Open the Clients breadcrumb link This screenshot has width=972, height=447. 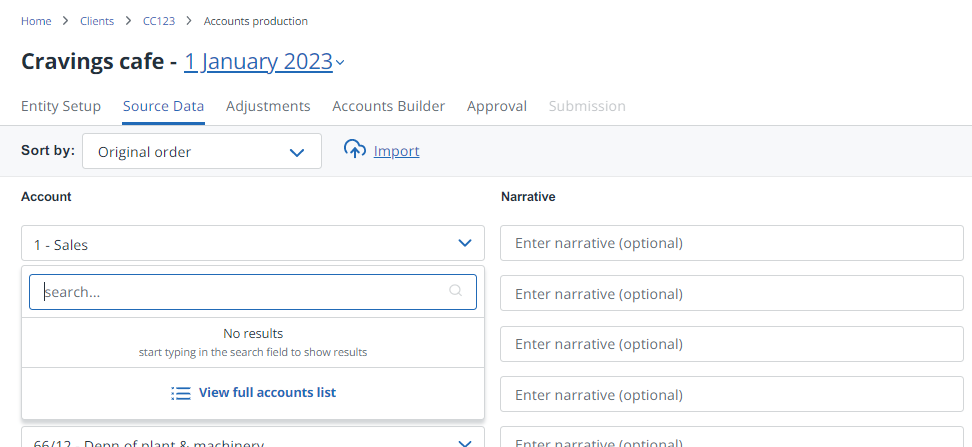(x=97, y=21)
